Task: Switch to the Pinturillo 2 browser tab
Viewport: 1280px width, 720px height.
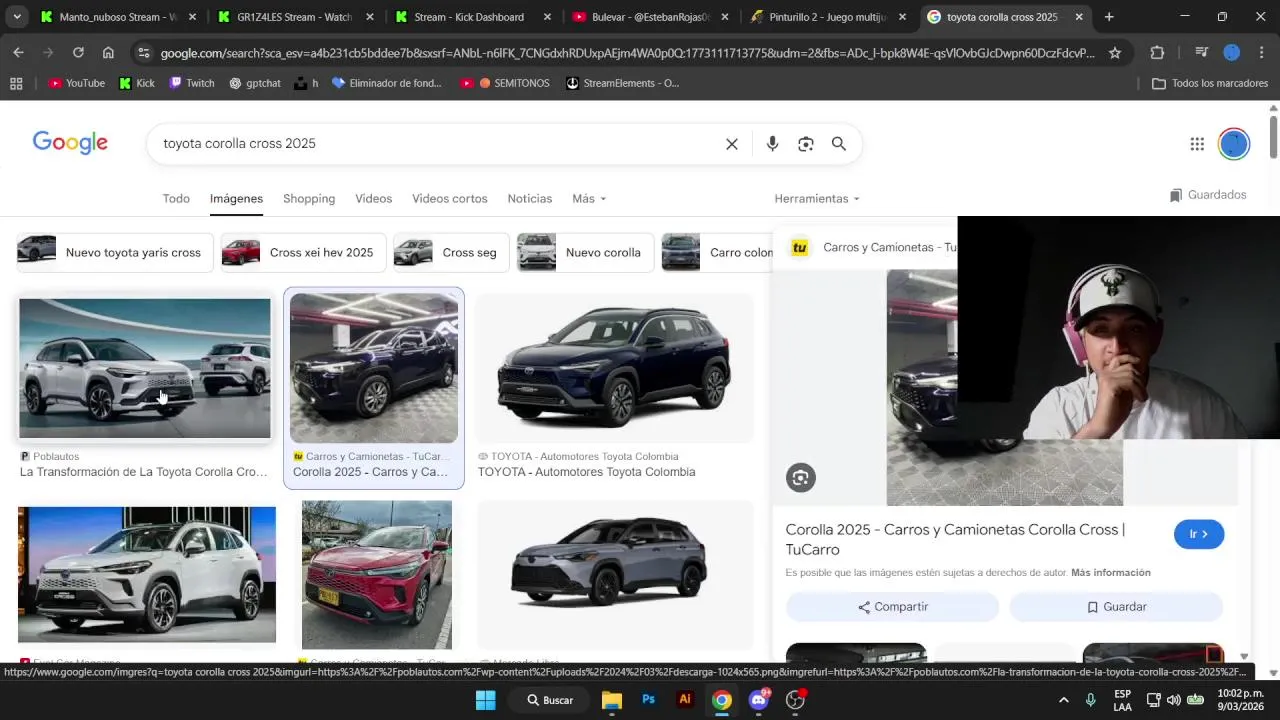Action: 820,17
